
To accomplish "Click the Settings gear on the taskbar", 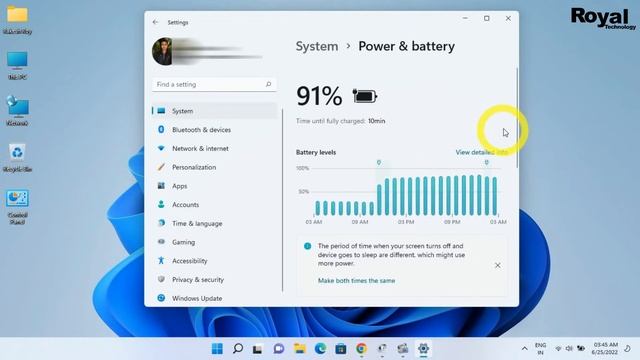I will coord(423,349).
